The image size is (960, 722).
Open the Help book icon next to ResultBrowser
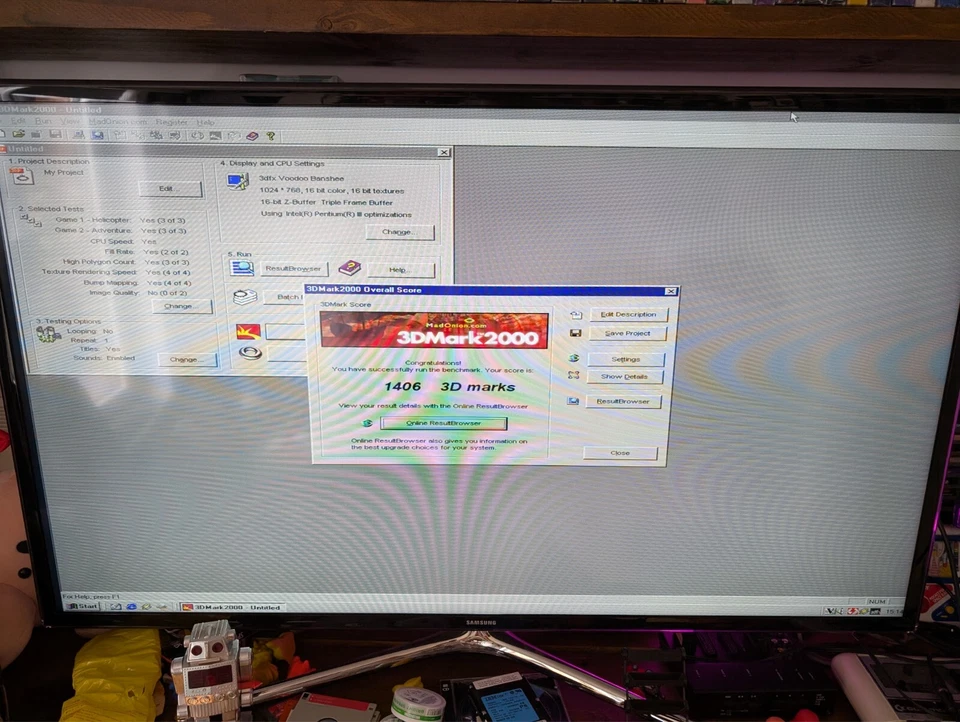pos(349,268)
